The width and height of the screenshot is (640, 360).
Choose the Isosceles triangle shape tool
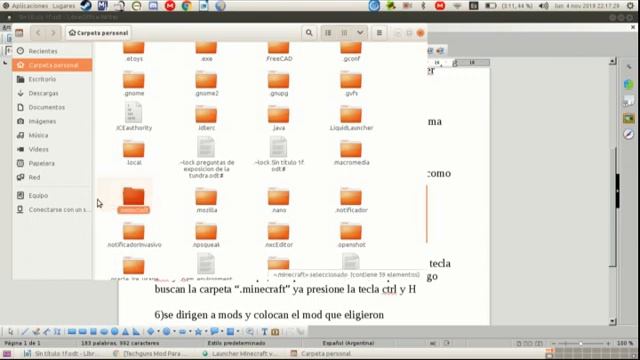click(x=125, y=332)
